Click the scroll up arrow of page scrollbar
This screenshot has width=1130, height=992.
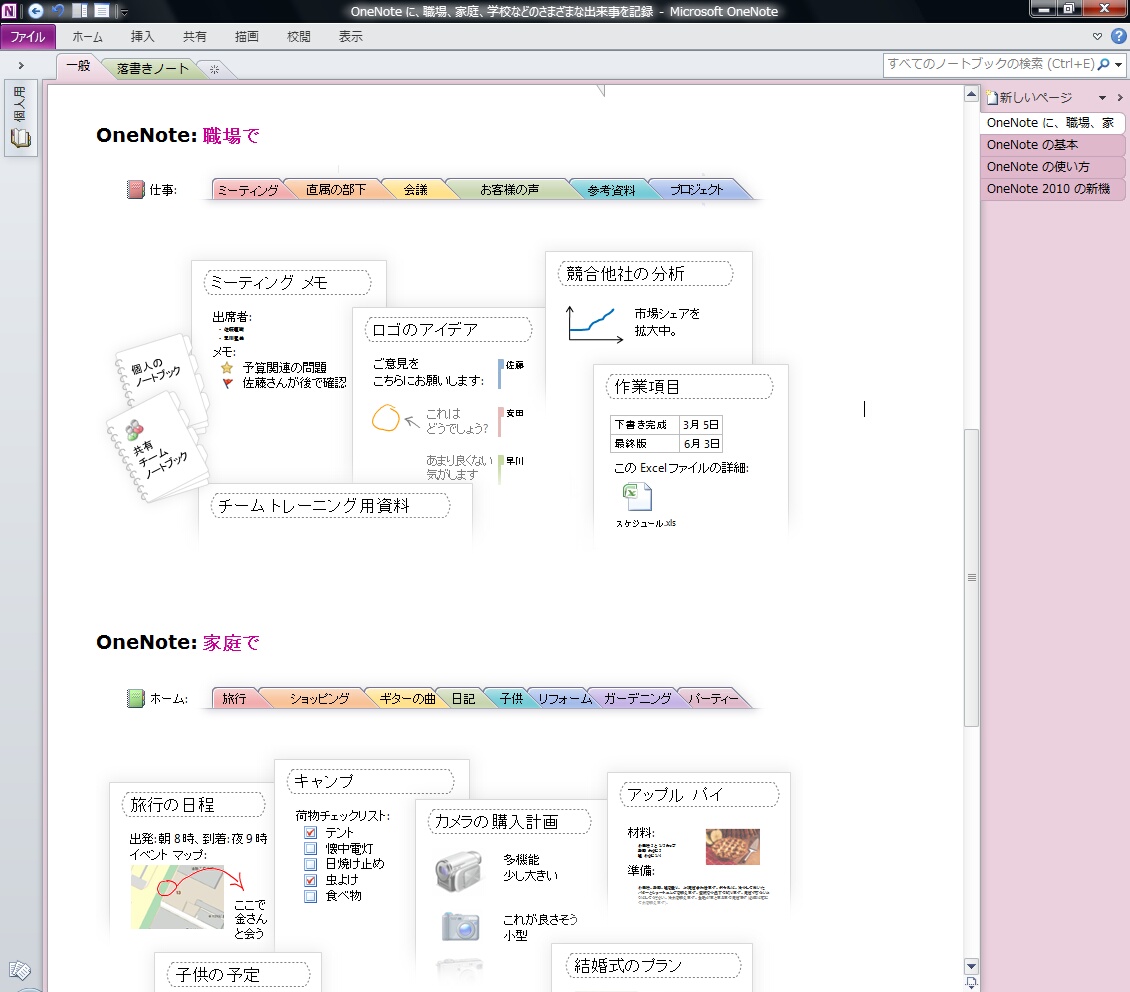point(971,94)
